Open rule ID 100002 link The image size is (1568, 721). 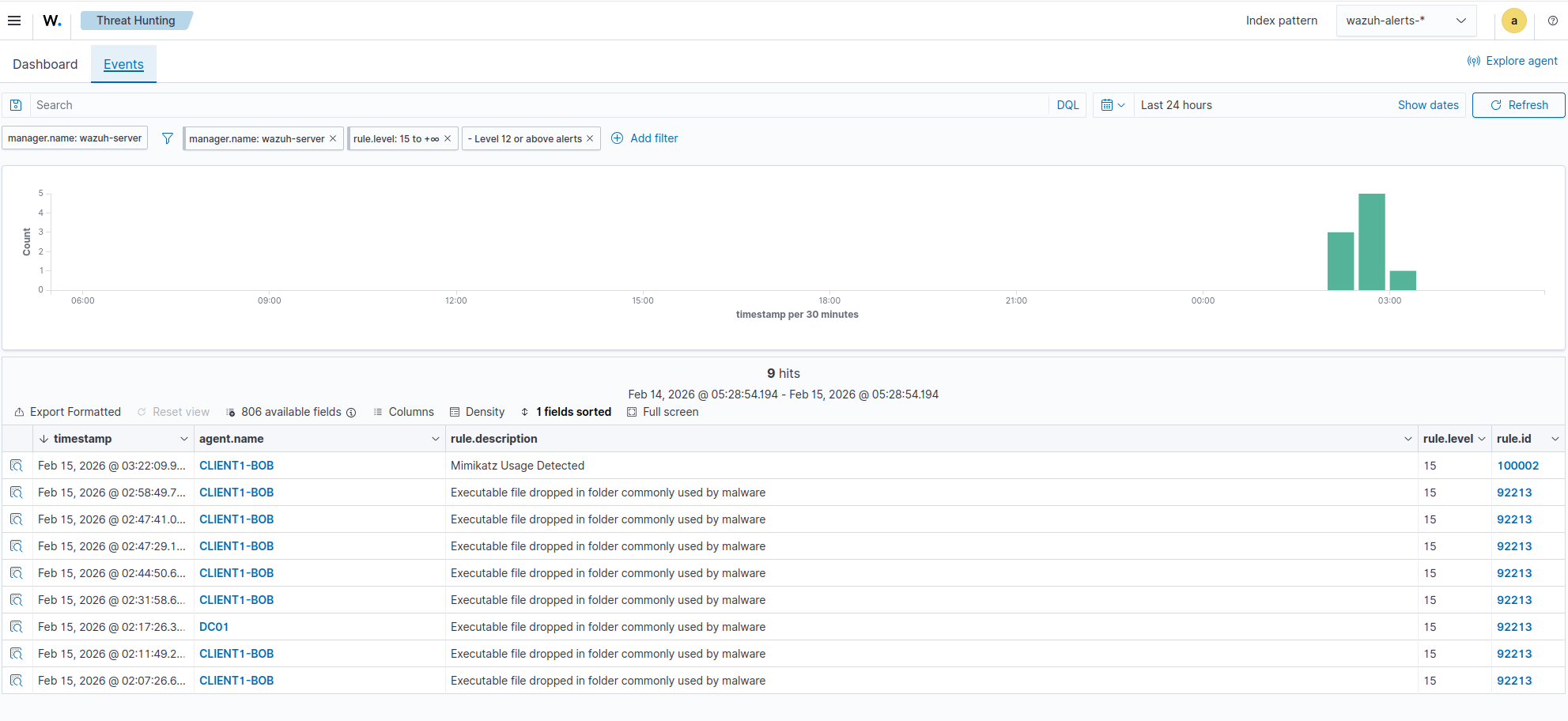point(1517,466)
